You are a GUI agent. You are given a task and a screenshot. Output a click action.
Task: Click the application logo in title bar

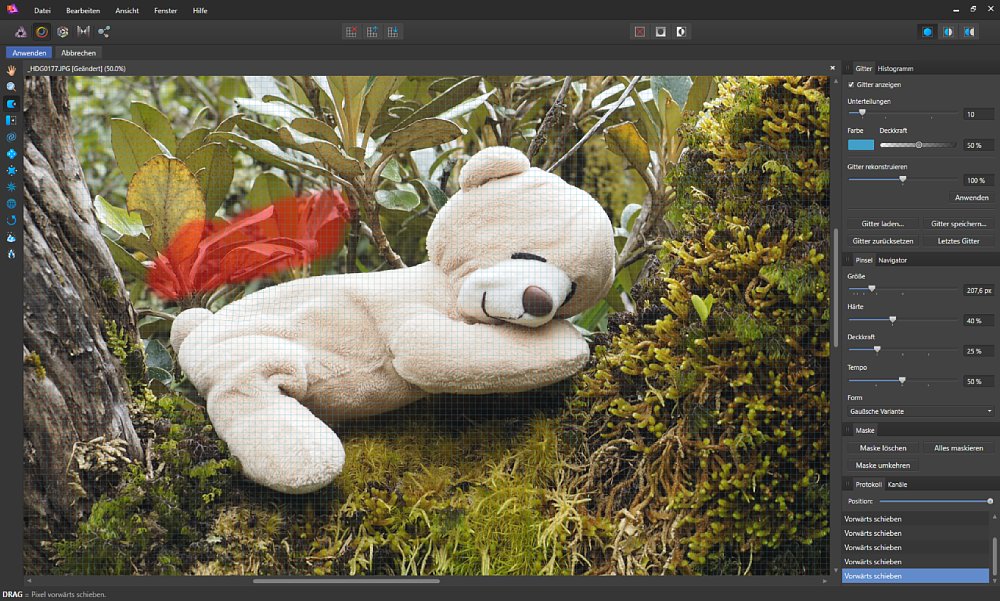[x=12, y=9]
